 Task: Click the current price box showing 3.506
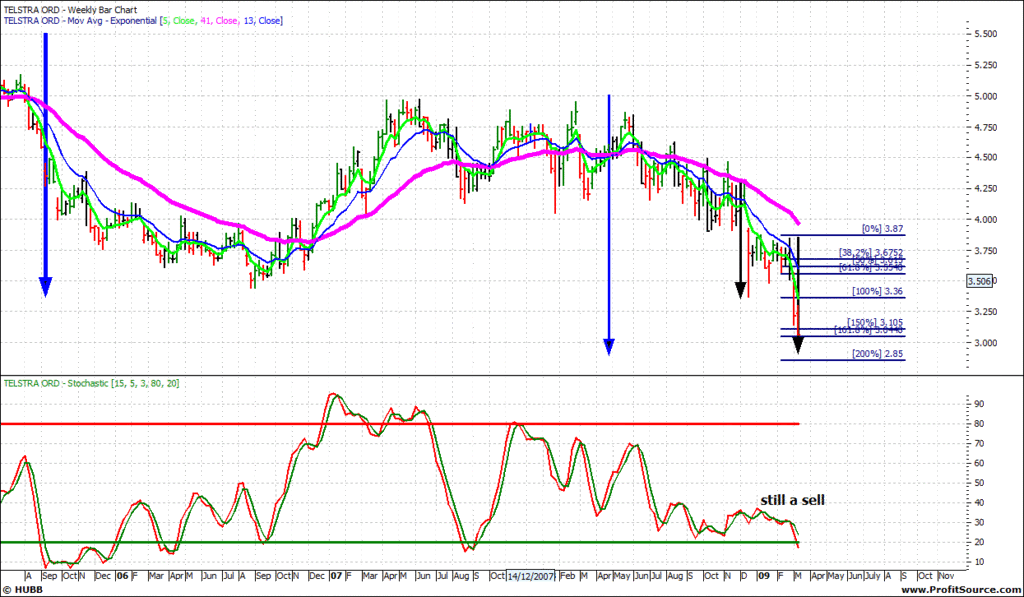click(x=980, y=282)
